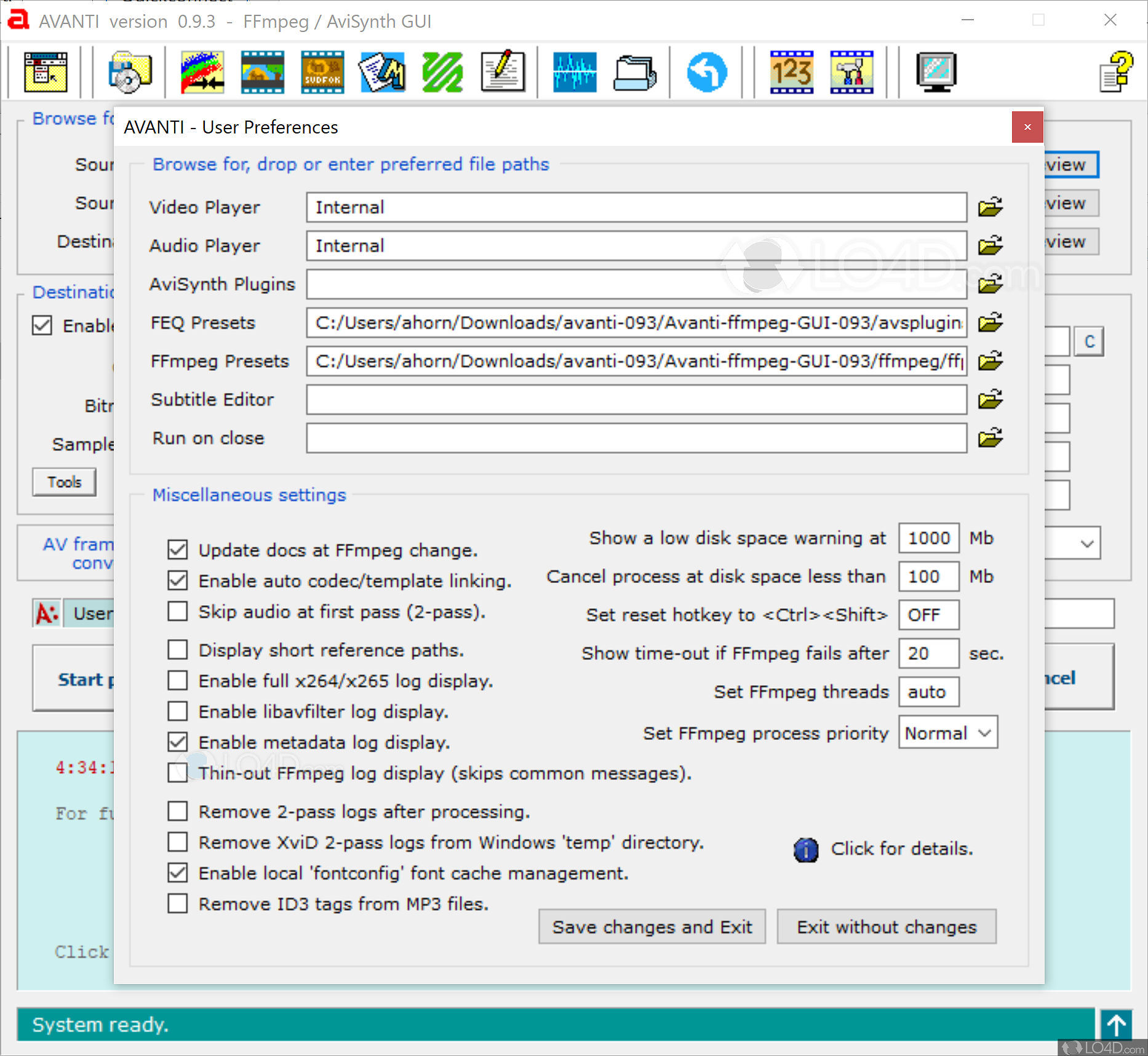Enable full x264/x265 log display

[x=178, y=680]
